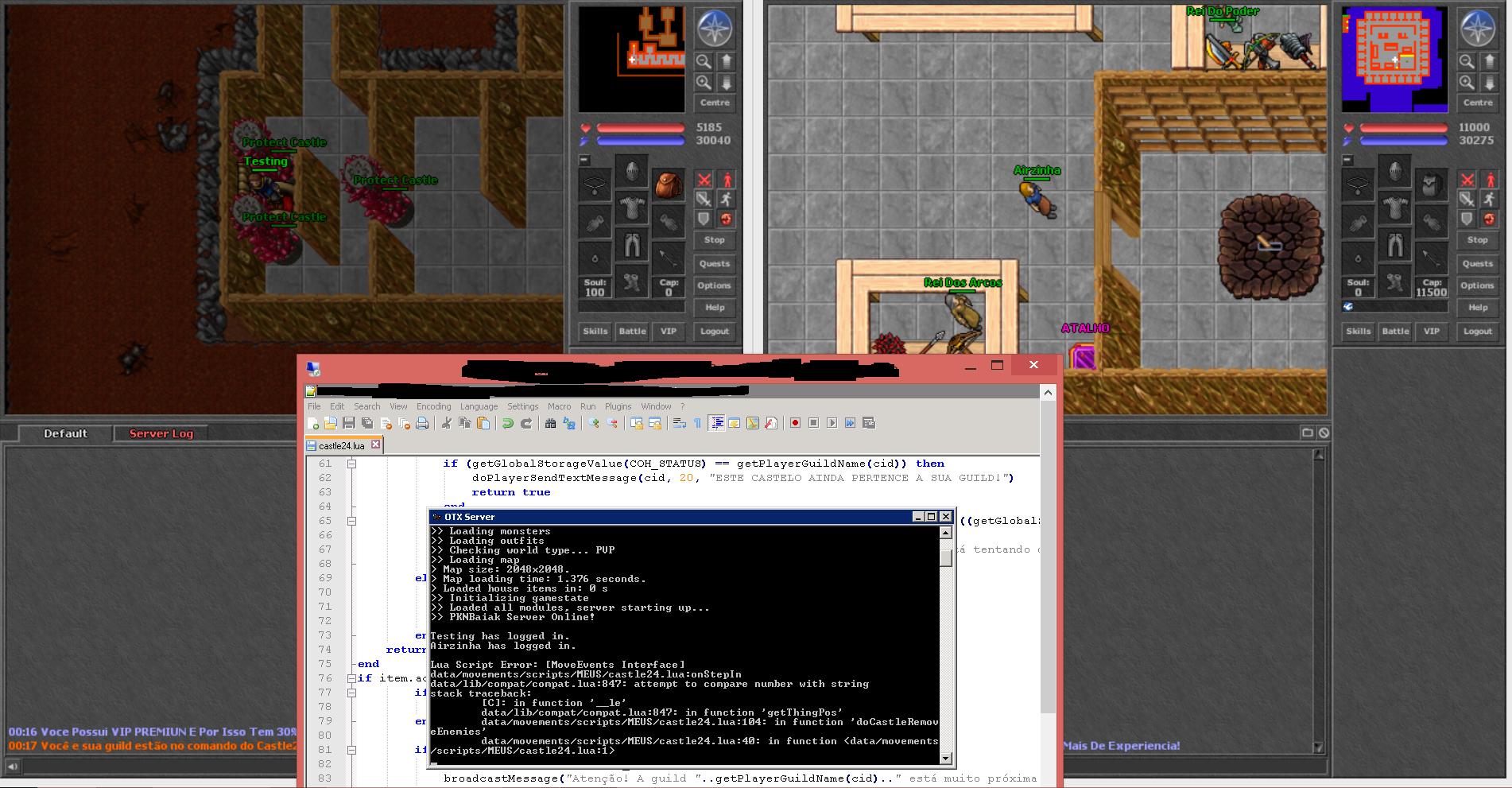The image size is (1512, 788).
Task: Click the Record Macro red dot icon
Action: (795, 423)
